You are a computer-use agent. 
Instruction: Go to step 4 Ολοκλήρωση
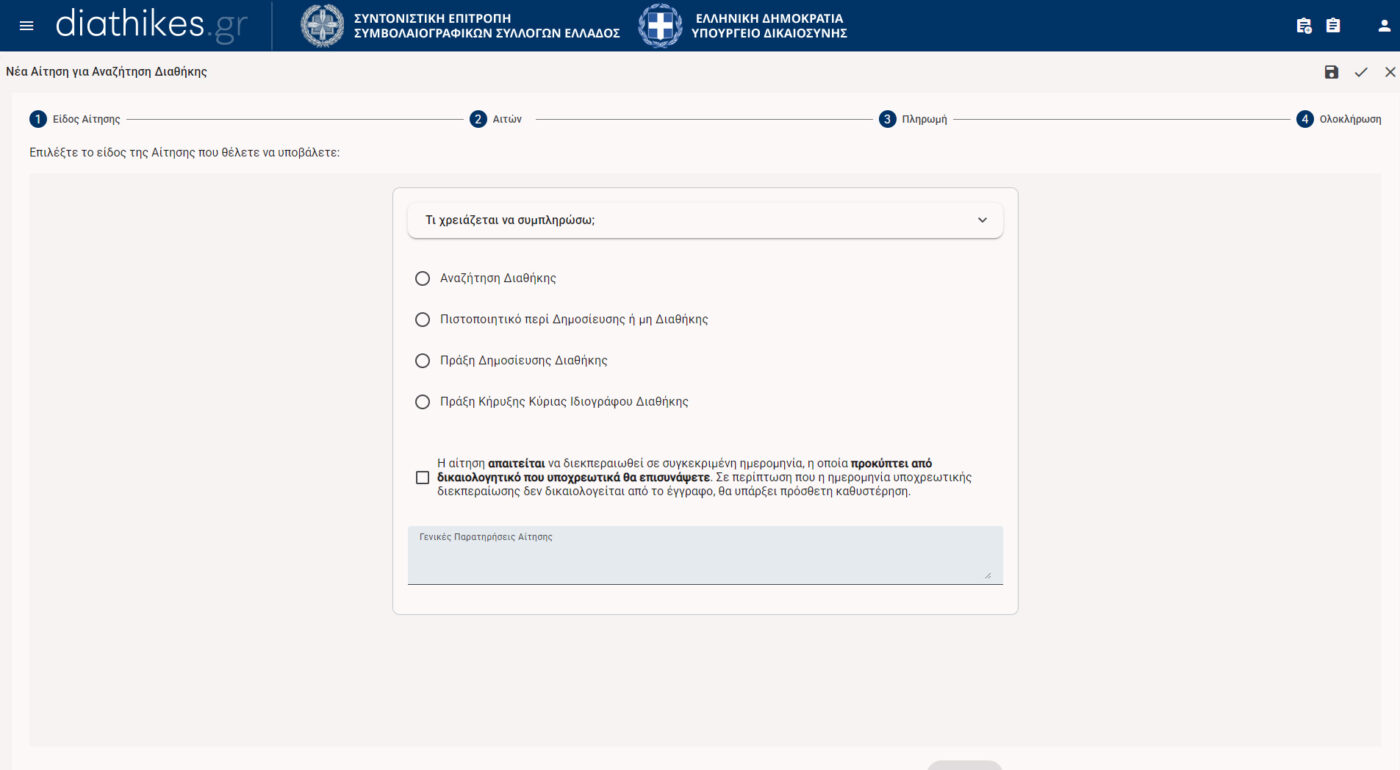tap(1339, 119)
